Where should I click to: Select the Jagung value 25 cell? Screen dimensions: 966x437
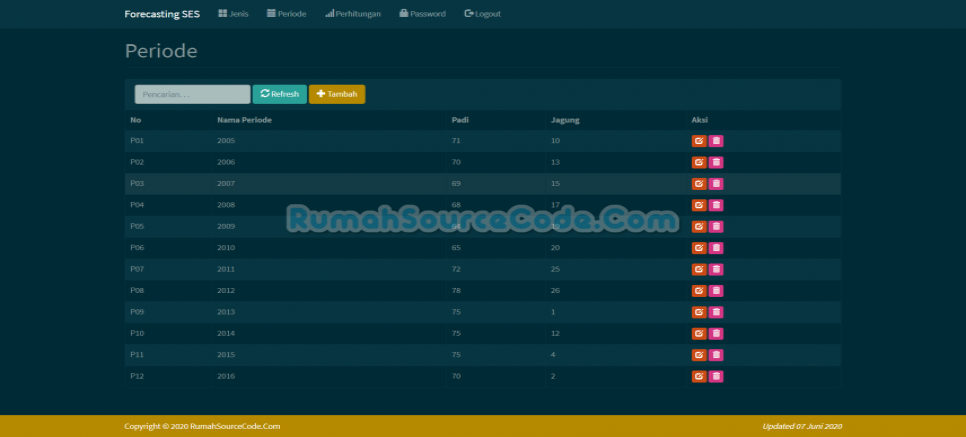click(x=616, y=269)
